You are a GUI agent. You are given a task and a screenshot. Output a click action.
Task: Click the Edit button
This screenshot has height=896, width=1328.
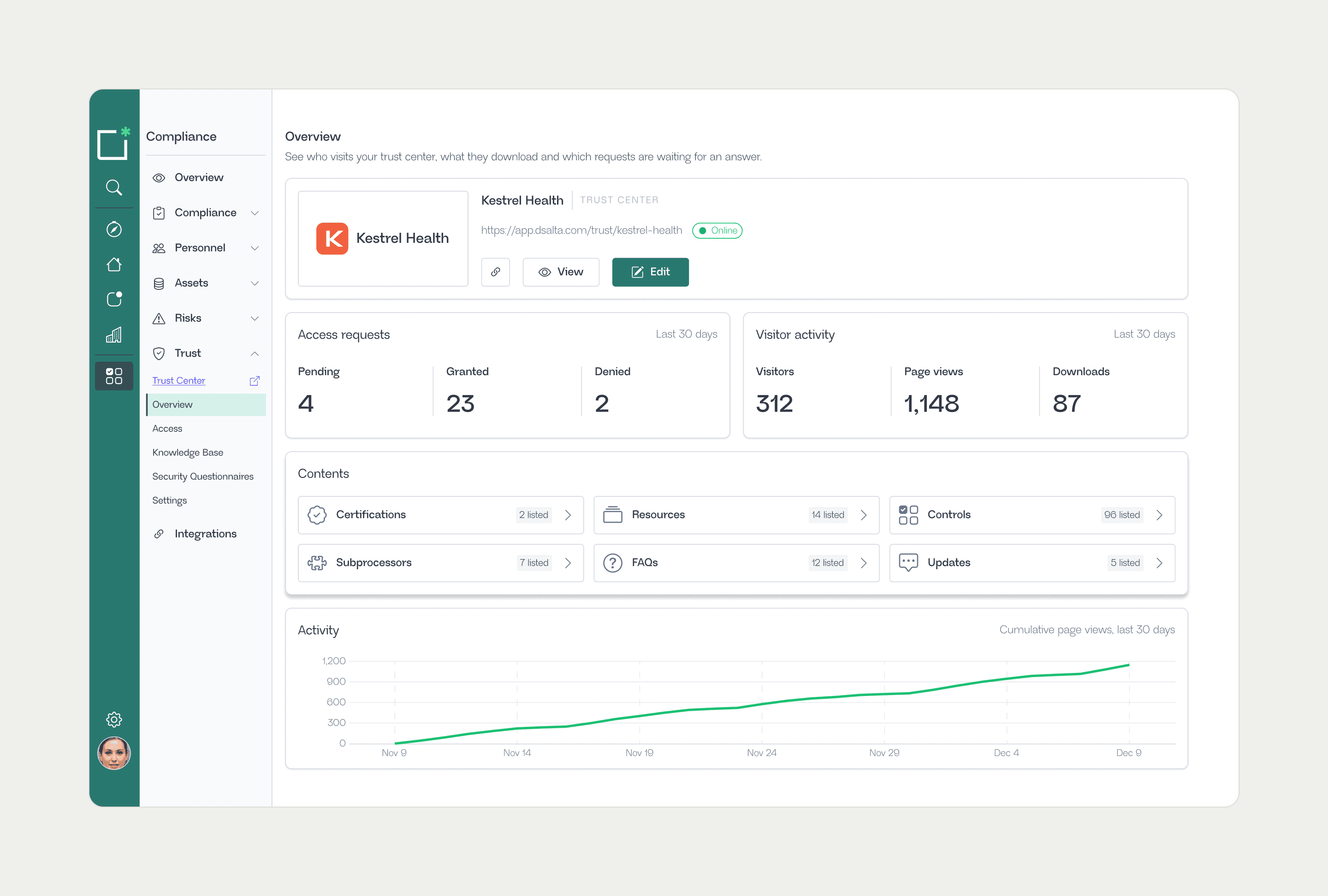(x=650, y=272)
